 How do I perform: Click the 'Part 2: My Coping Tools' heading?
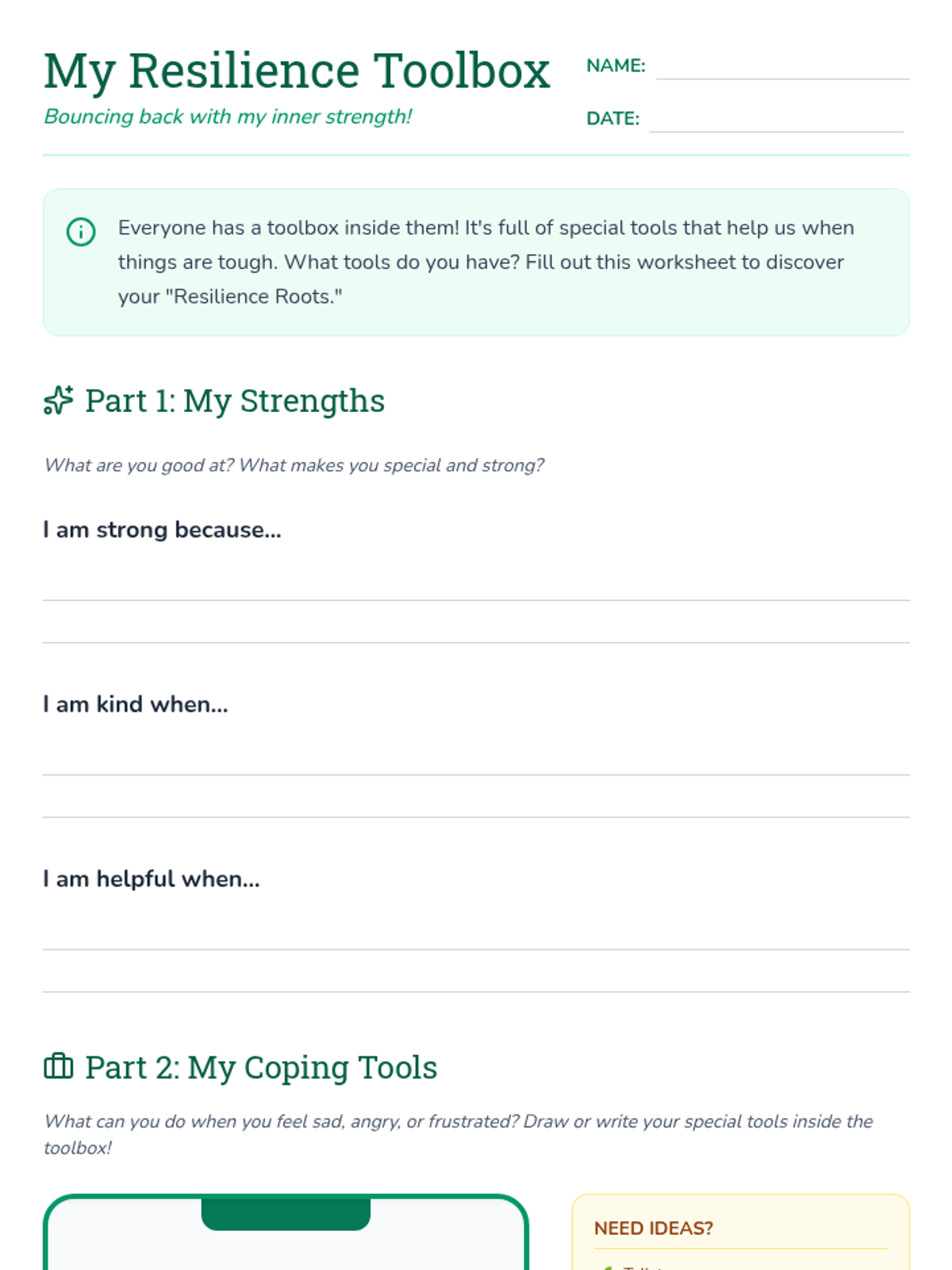pyautogui.click(x=261, y=1068)
